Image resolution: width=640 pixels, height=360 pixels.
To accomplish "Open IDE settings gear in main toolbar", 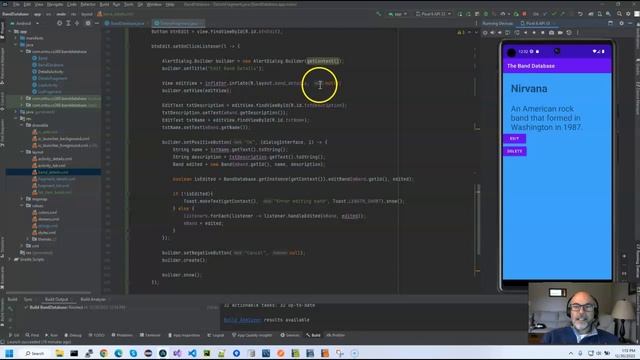I will (628, 14).
